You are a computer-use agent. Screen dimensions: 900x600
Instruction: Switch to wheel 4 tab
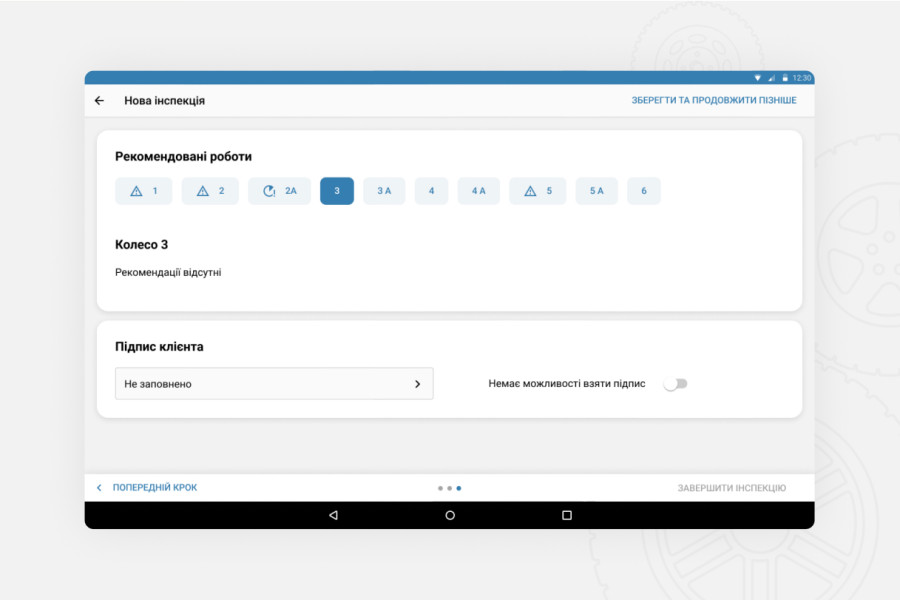point(431,191)
